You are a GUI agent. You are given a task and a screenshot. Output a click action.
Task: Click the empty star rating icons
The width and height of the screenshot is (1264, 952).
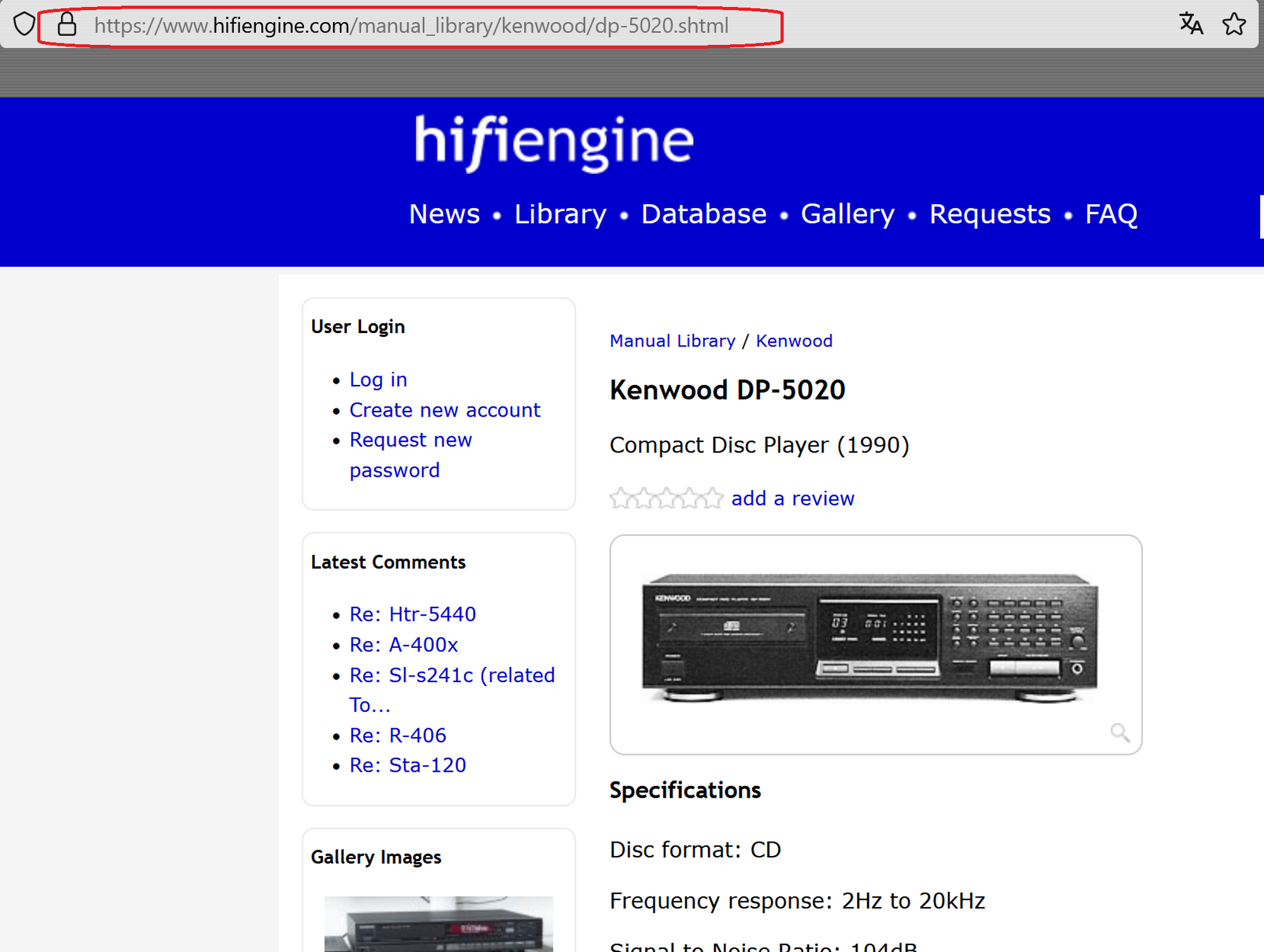(x=666, y=498)
